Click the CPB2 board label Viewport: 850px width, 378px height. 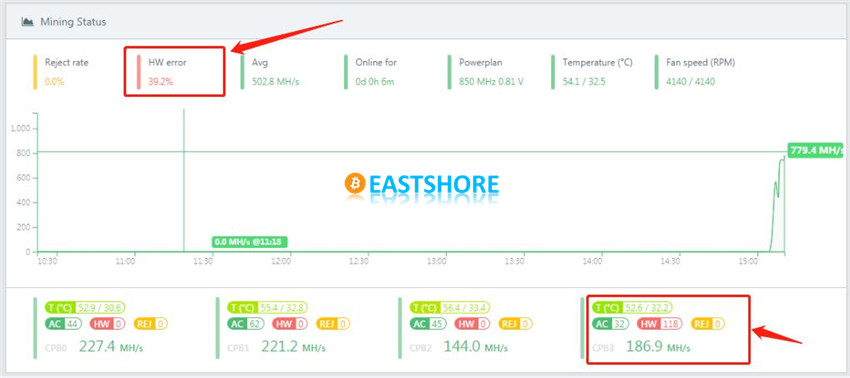point(420,348)
